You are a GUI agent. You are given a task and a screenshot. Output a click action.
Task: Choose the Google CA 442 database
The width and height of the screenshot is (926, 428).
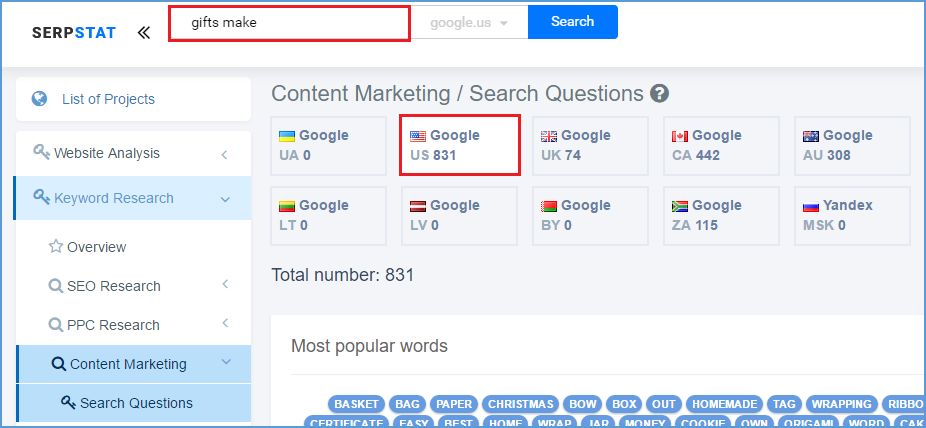click(720, 146)
